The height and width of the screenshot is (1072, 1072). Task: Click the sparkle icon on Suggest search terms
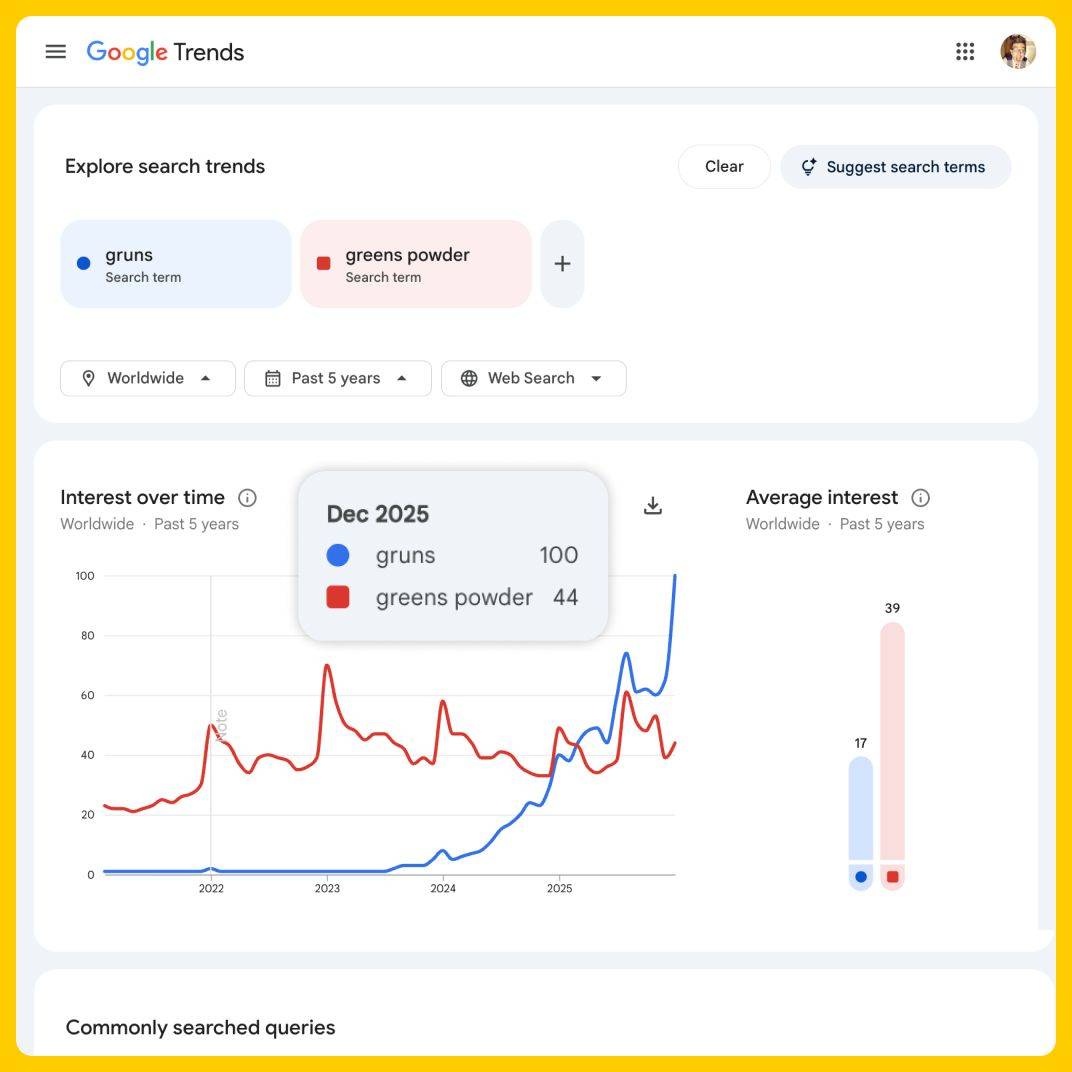point(810,167)
